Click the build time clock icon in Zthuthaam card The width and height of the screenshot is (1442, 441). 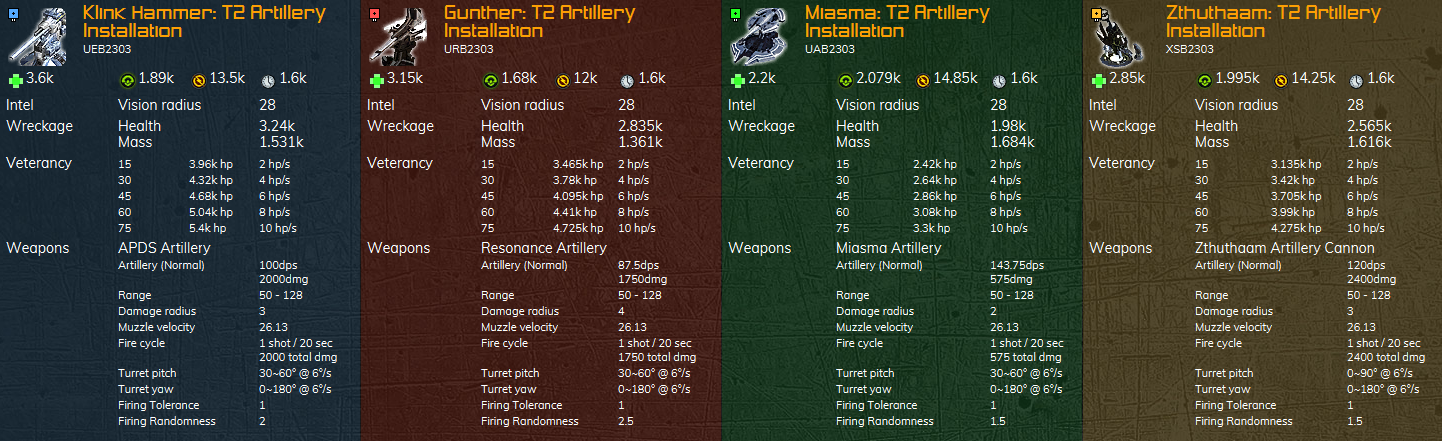point(1355,79)
